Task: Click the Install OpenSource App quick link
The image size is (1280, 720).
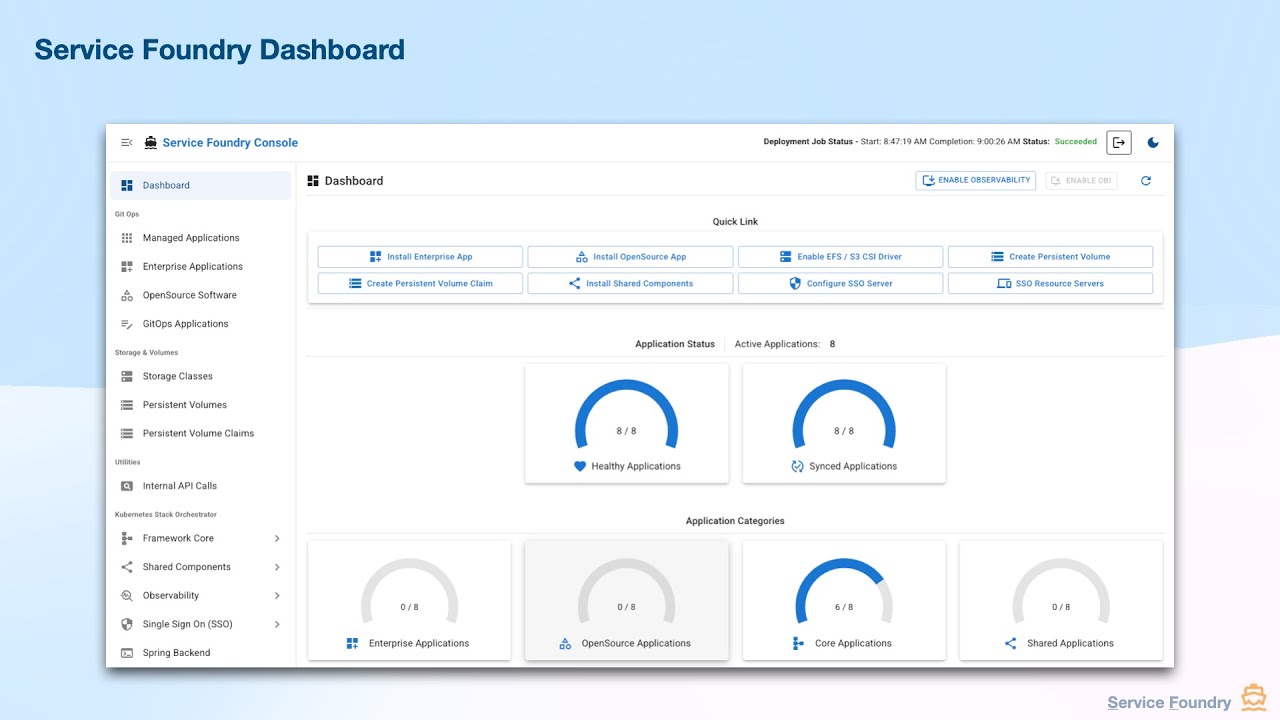Action: tap(630, 257)
